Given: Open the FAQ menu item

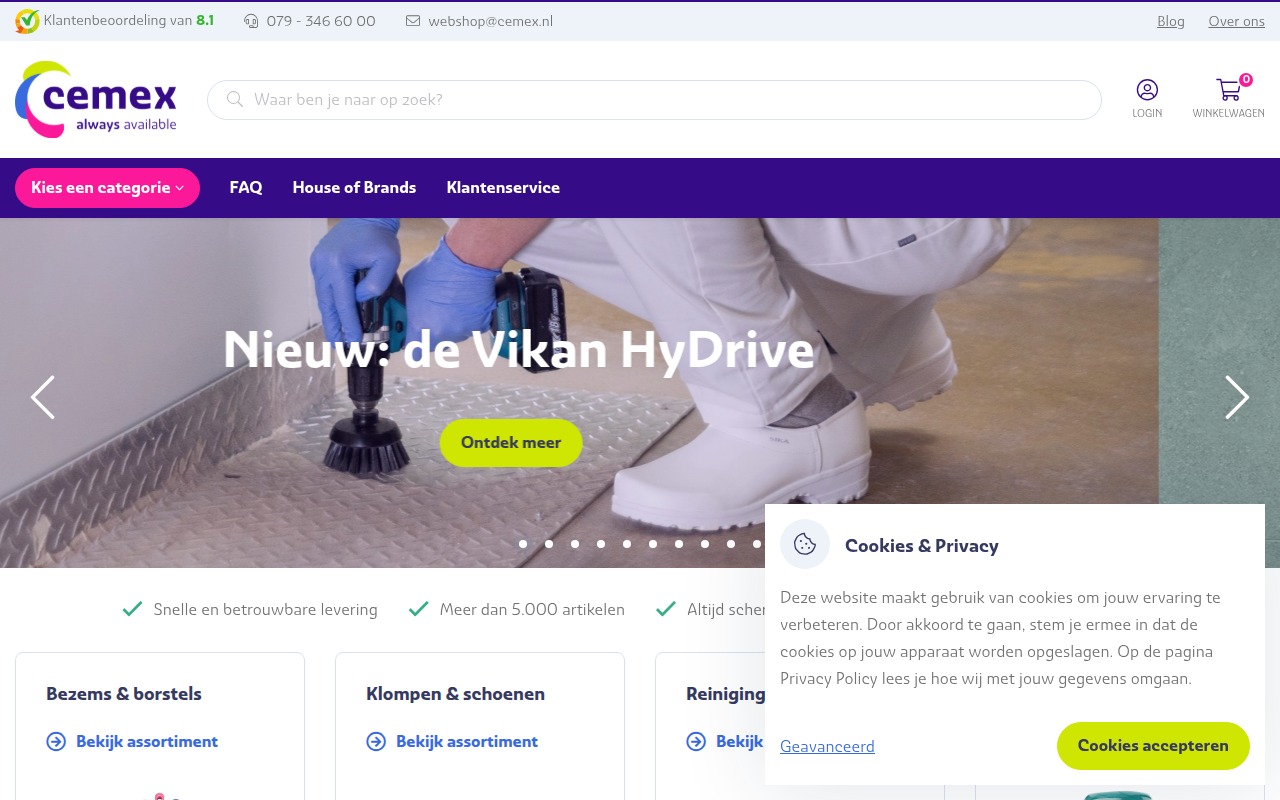Looking at the screenshot, I should coord(246,188).
